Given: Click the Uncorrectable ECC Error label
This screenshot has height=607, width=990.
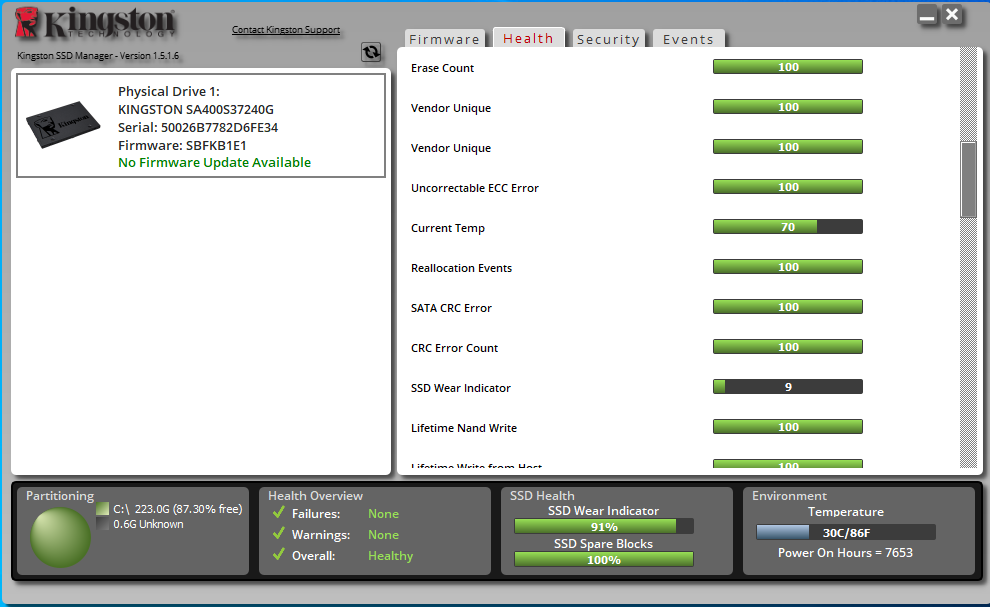Looking at the screenshot, I should coord(475,188).
